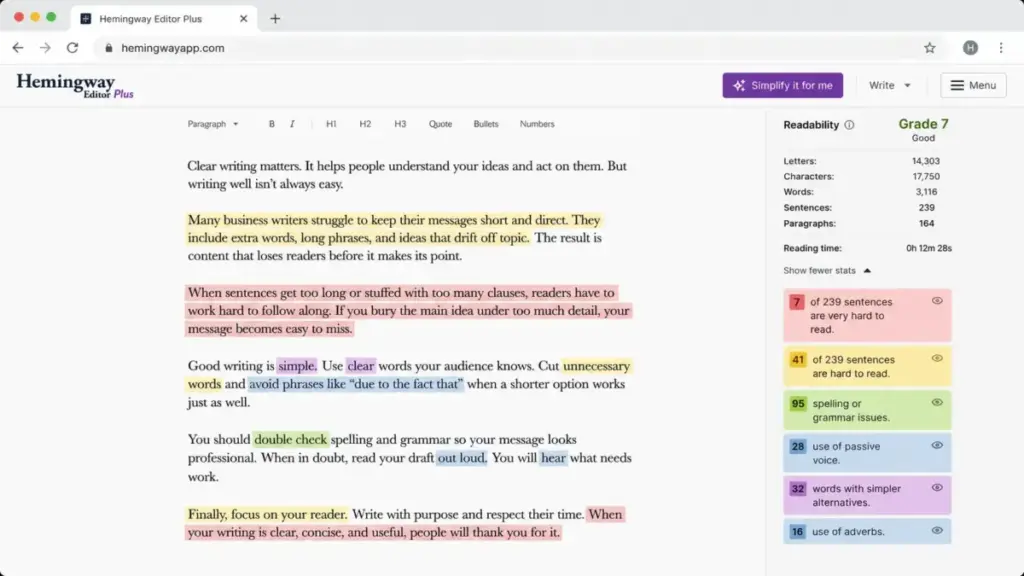The width and height of the screenshot is (1024, 576).
Task: Click the browser forward arrow
Action: coord(45,48)
